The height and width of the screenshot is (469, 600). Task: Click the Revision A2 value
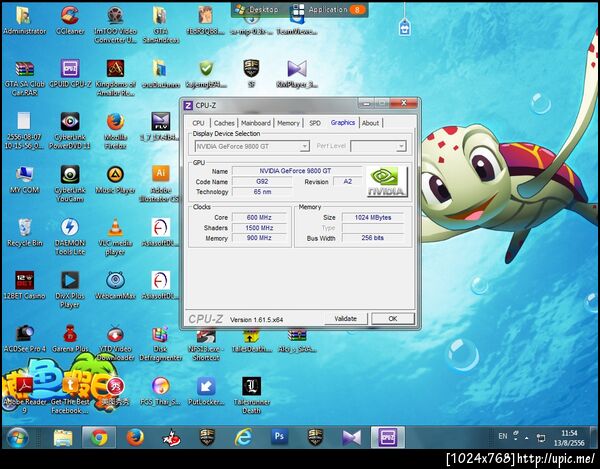(347, 181)
